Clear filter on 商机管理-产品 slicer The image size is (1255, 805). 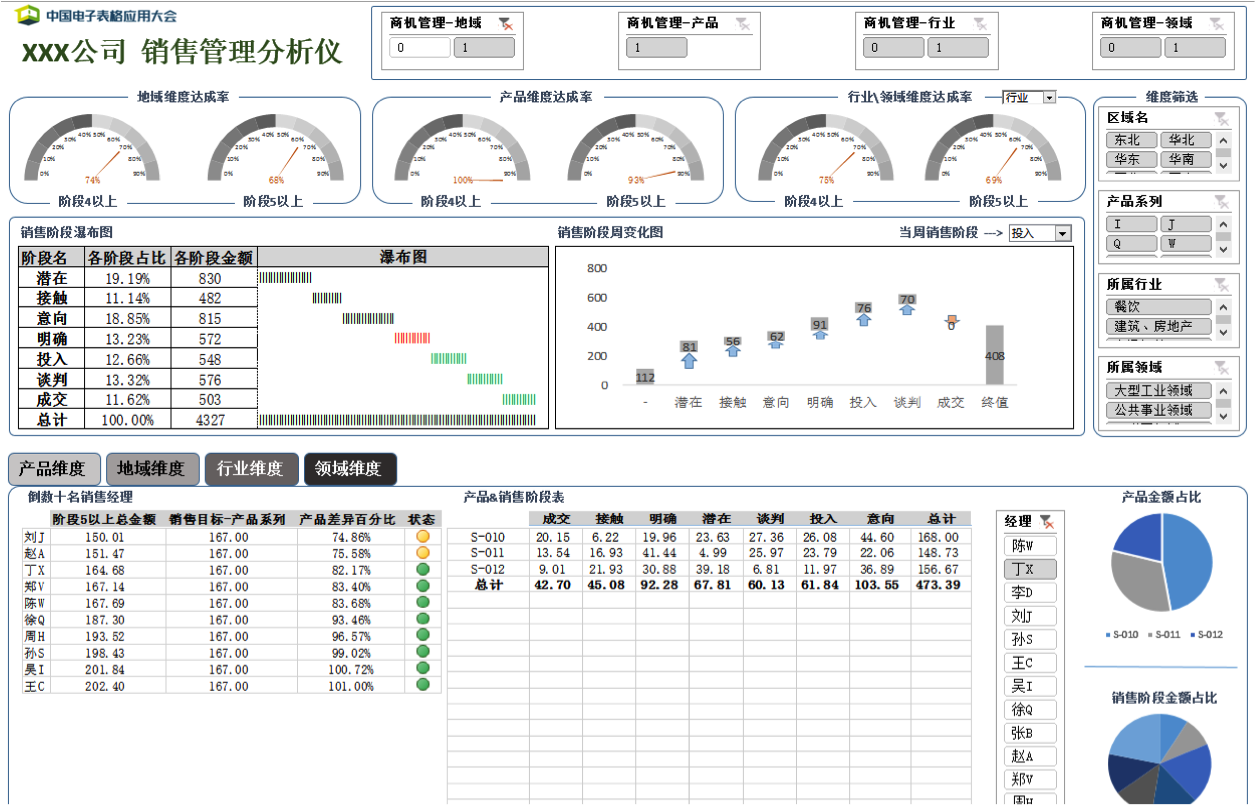[742, 23]
